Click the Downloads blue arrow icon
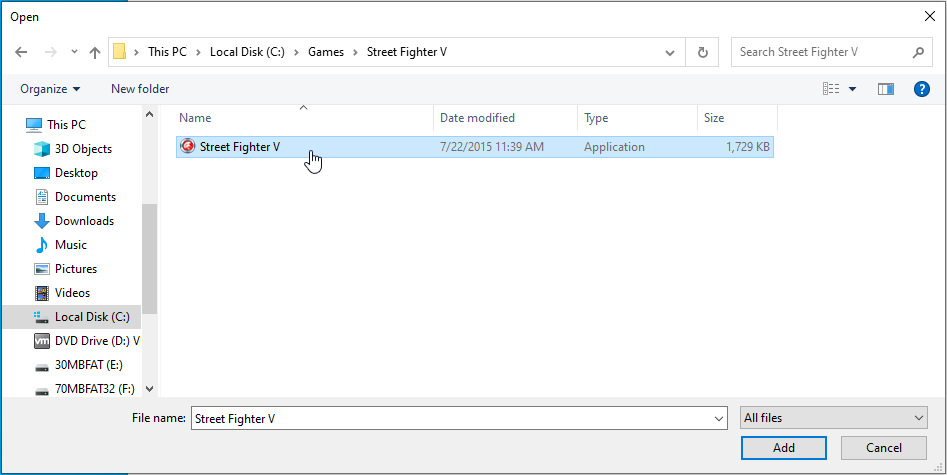 [42, 221]
